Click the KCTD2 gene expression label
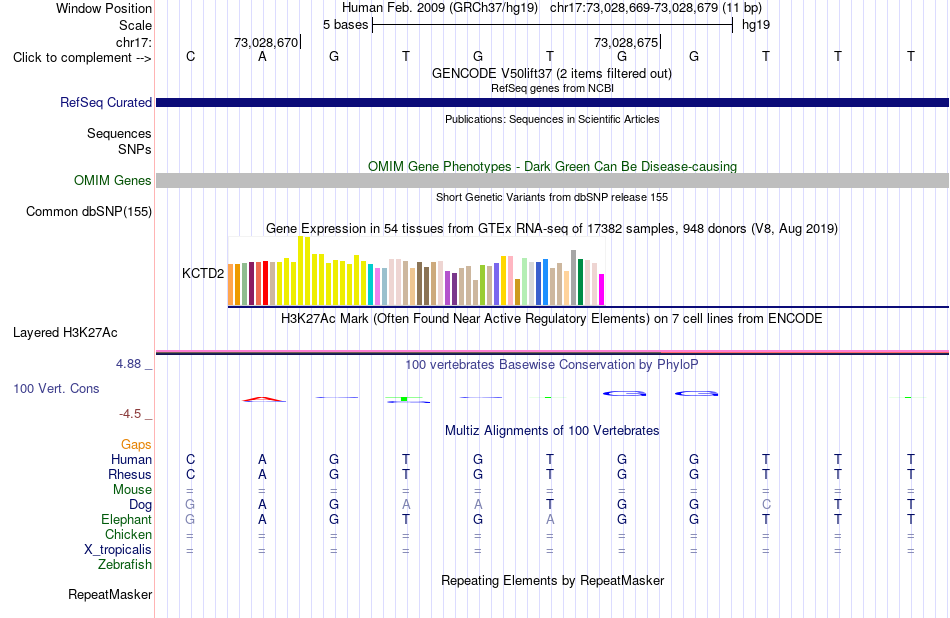The image size is (950, 618). (203, 273)
